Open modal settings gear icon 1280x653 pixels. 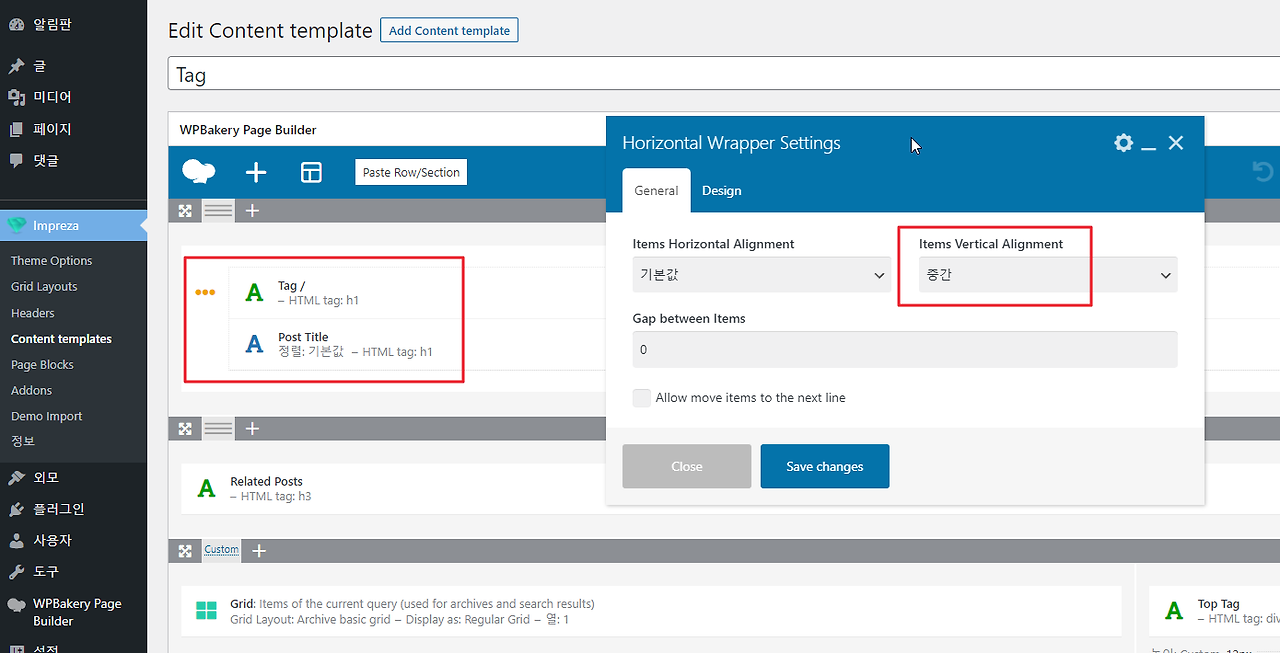pyautogui.click(x=1123, y=143)
